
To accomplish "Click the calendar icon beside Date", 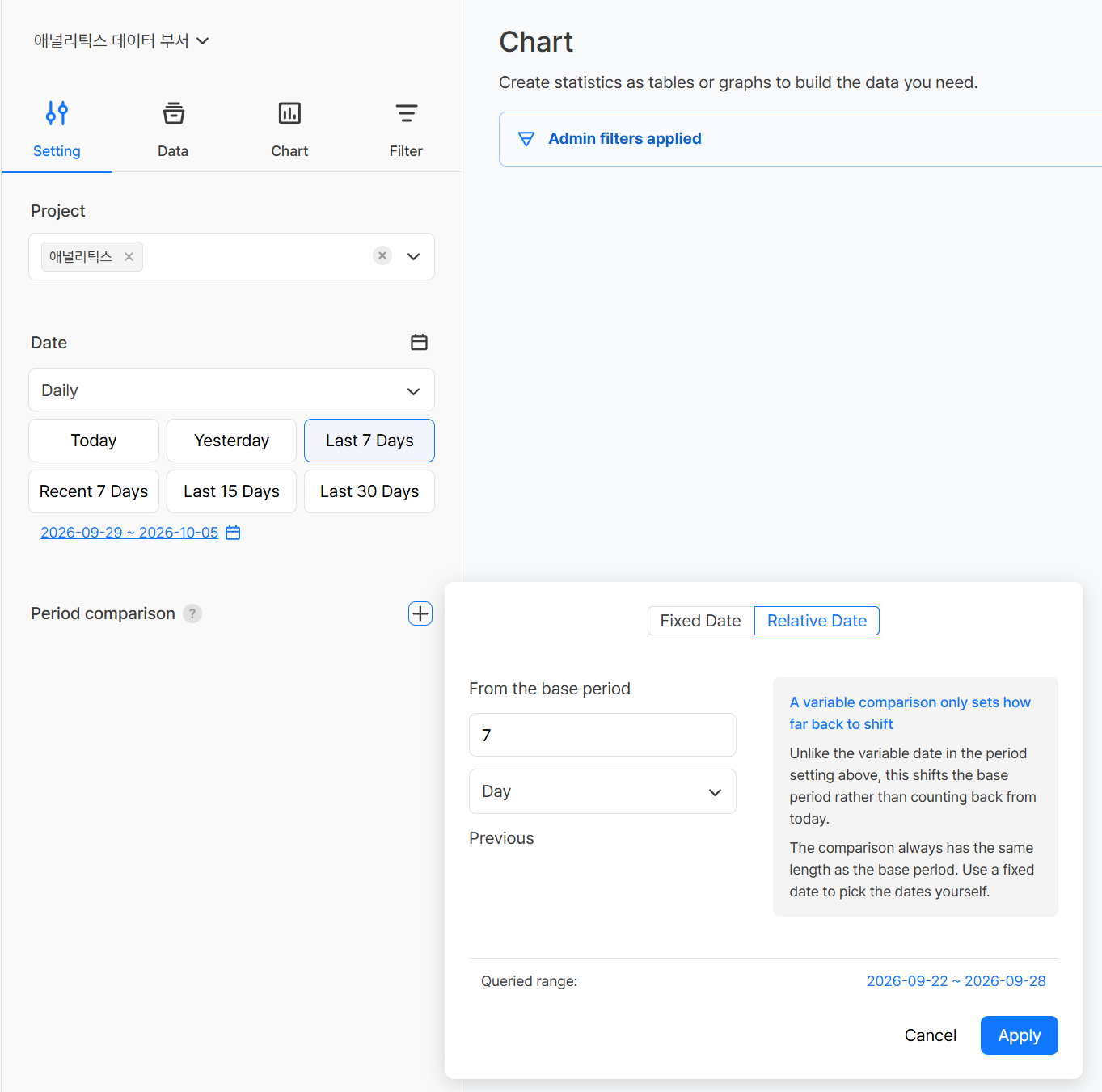I will pos(419,342).
